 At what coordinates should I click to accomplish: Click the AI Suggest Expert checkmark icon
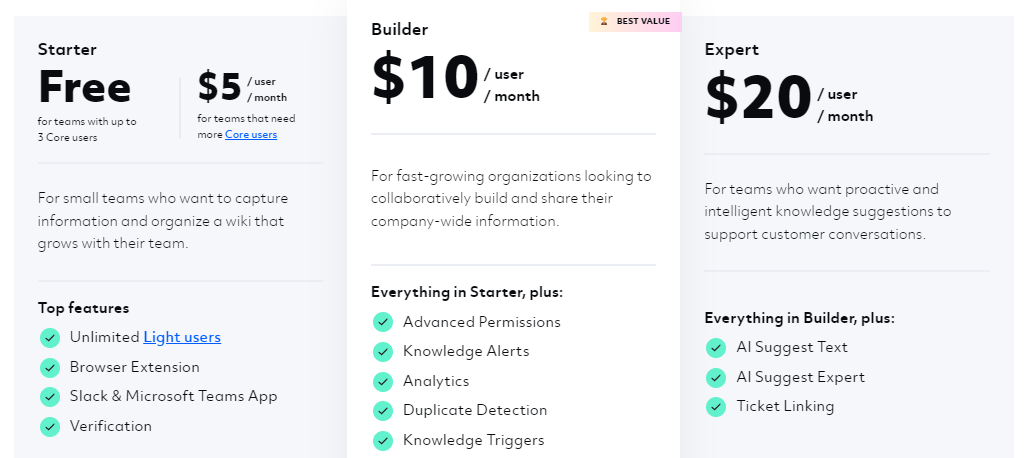tap(716, 377)
